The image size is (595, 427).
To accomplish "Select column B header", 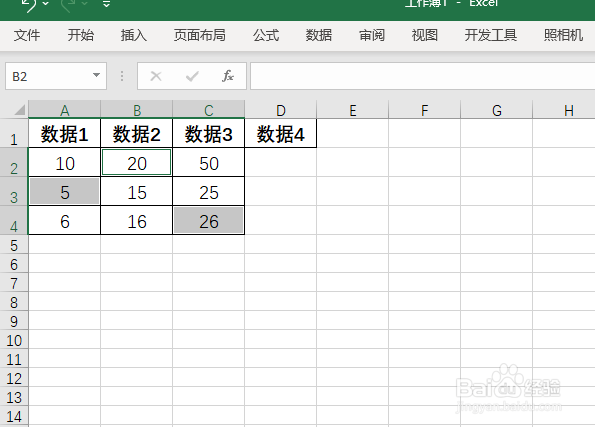I will click(x=137, y=110).
